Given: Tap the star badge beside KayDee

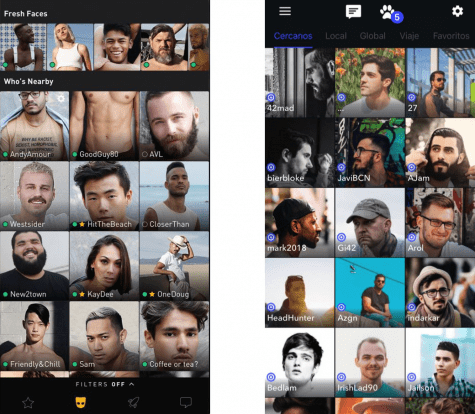Looking at the screenshot, I should (x=82, y=294).
